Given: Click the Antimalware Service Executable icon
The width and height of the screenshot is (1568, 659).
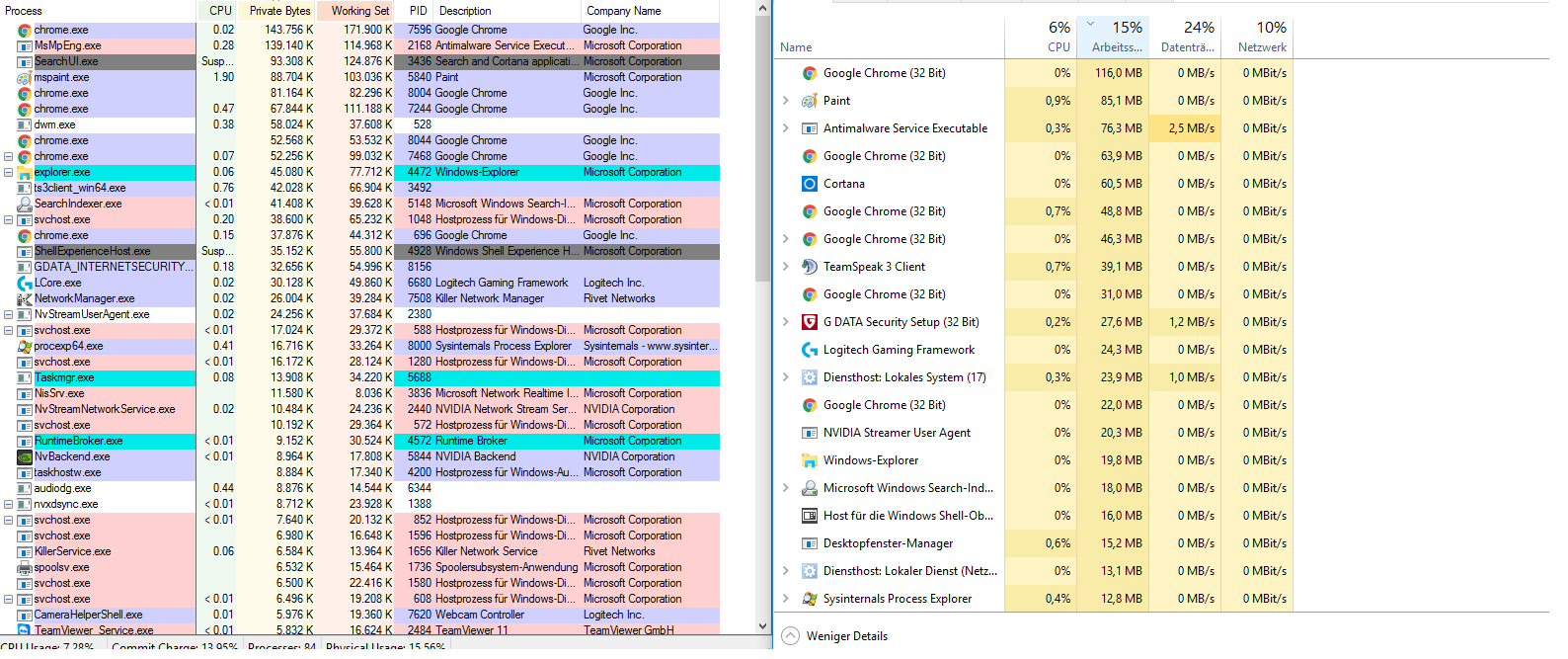Looking at the screenshot, I should click(x=810, y=128).
